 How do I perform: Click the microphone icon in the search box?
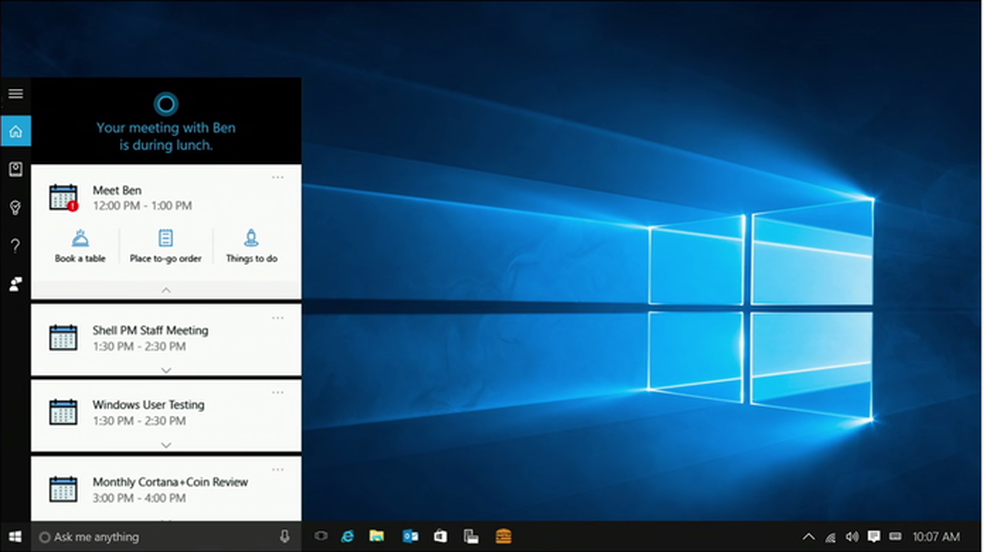[284, 536]
